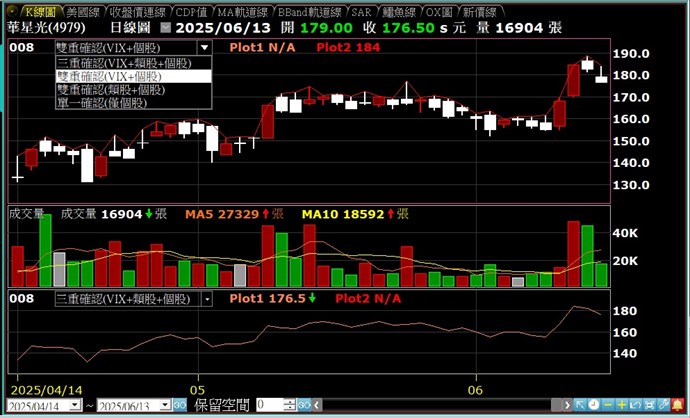
Task: Click the clock icon in bottom toolbar
Action: tap(594, 405)
